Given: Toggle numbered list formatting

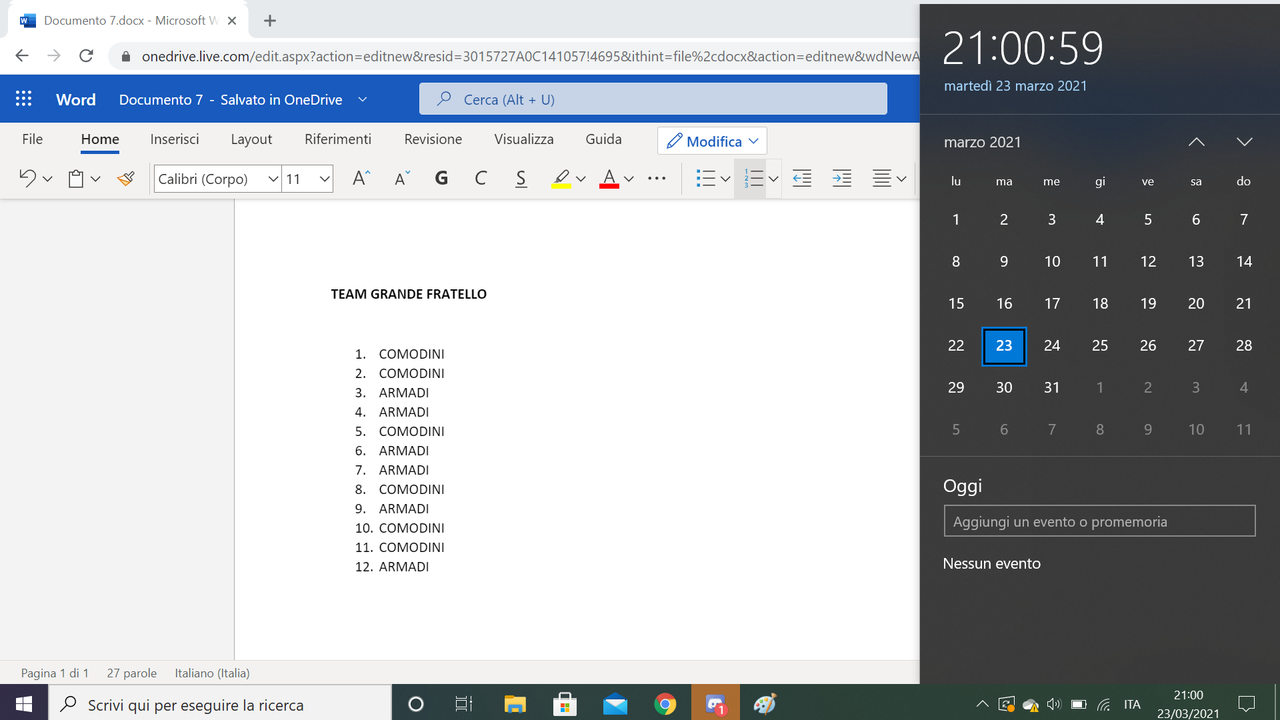Looking at the screenshot, I should point(754,178).
